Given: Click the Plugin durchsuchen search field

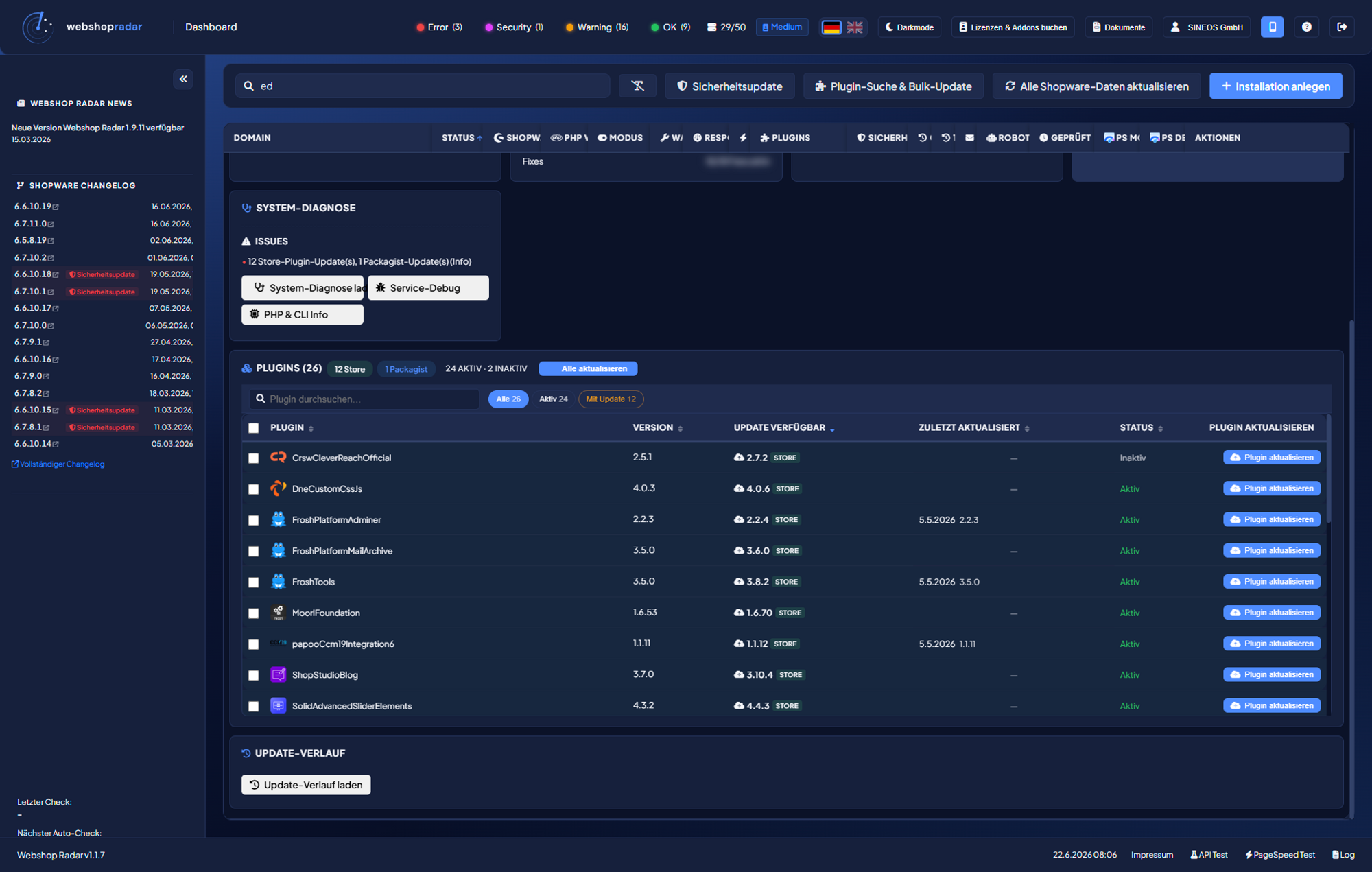Looking at the screenshot, I should click(x=364, y=399).
